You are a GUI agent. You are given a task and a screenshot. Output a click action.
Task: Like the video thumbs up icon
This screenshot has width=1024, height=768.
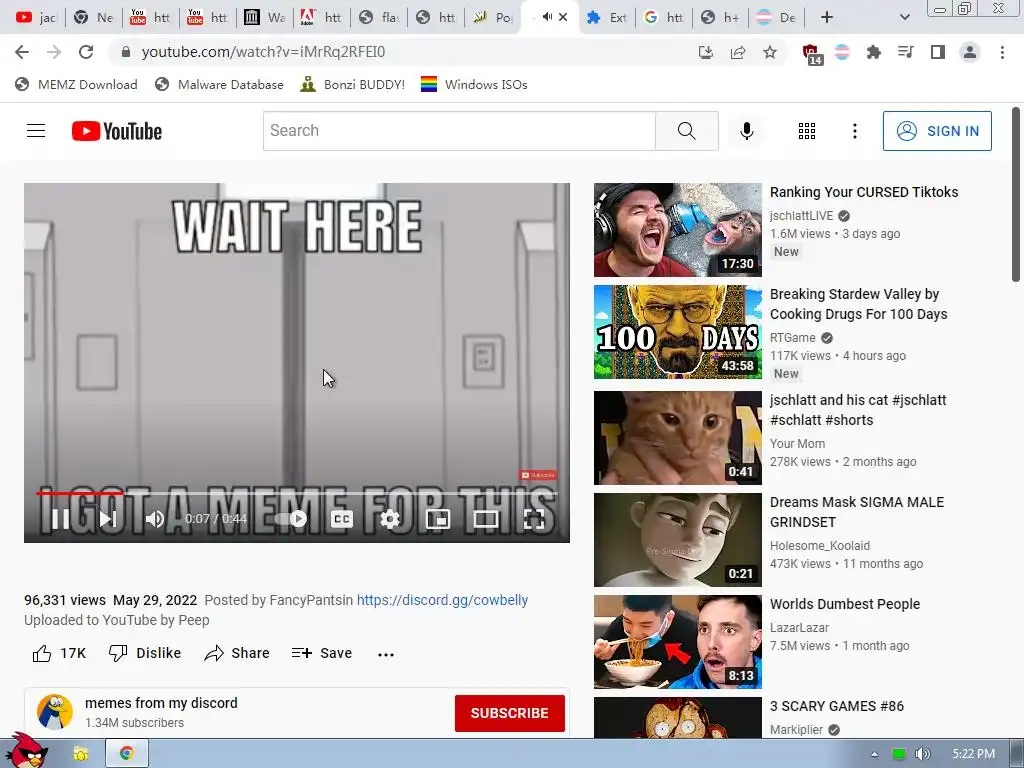pos(42,653)
